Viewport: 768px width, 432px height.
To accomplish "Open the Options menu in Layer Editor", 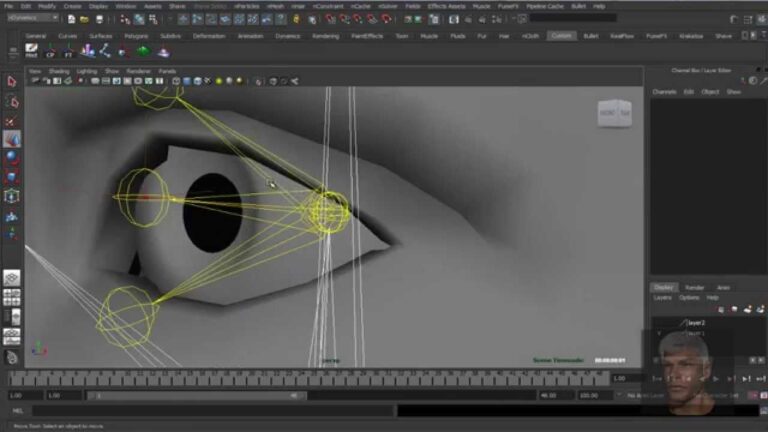I will [689, 297].
